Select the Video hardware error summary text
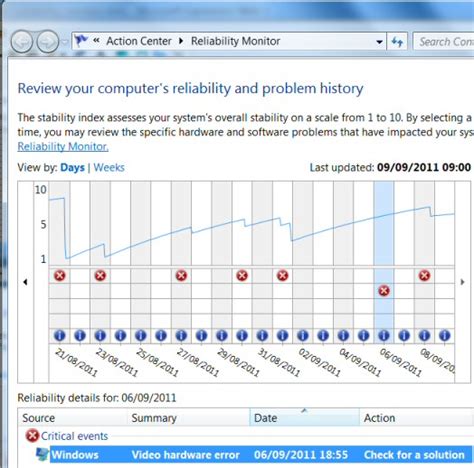The width and height of the screenshot is (474, 468). 186,455
